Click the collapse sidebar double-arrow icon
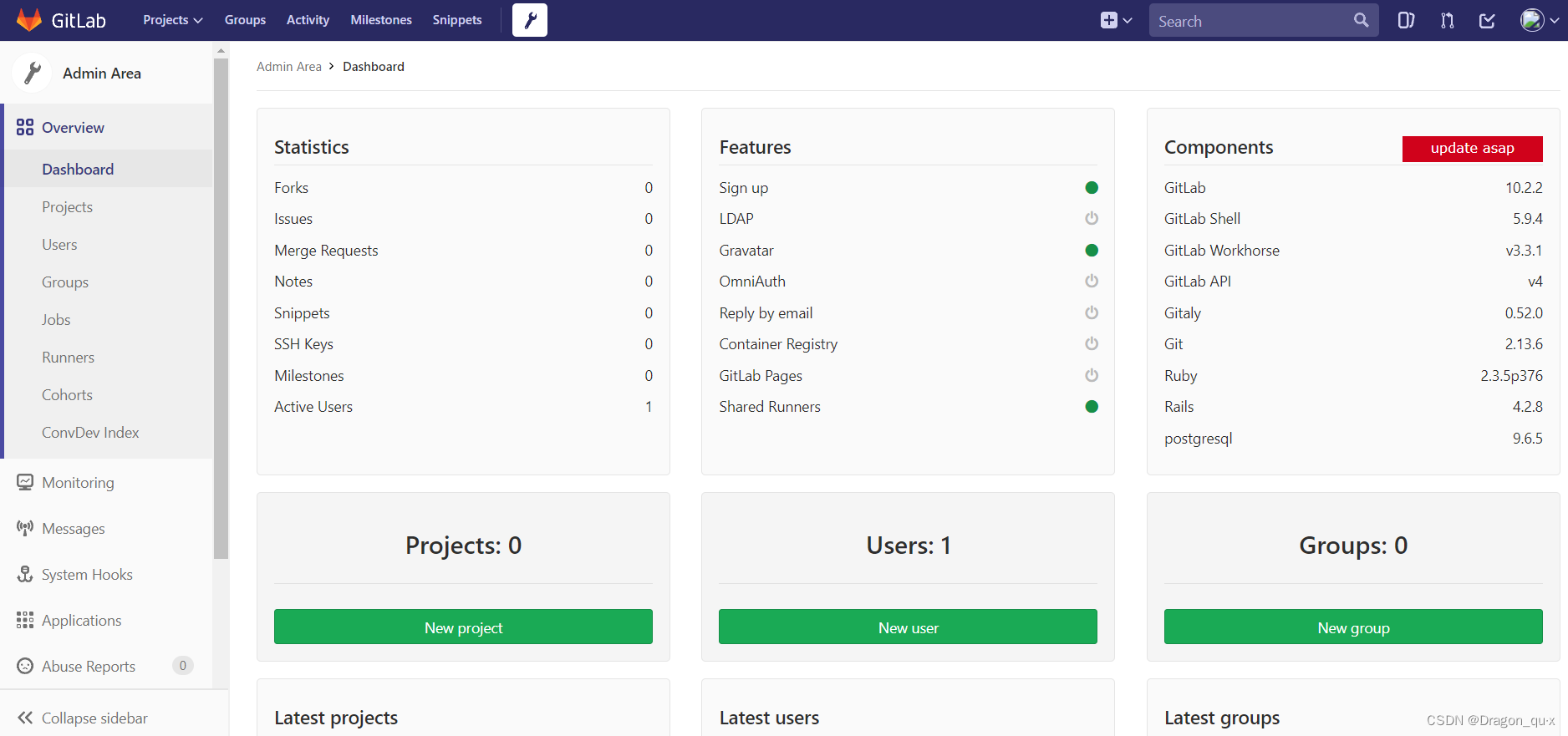Viewport: 1568px width, 736px height. pyautogui.click(x=25, y=718)
